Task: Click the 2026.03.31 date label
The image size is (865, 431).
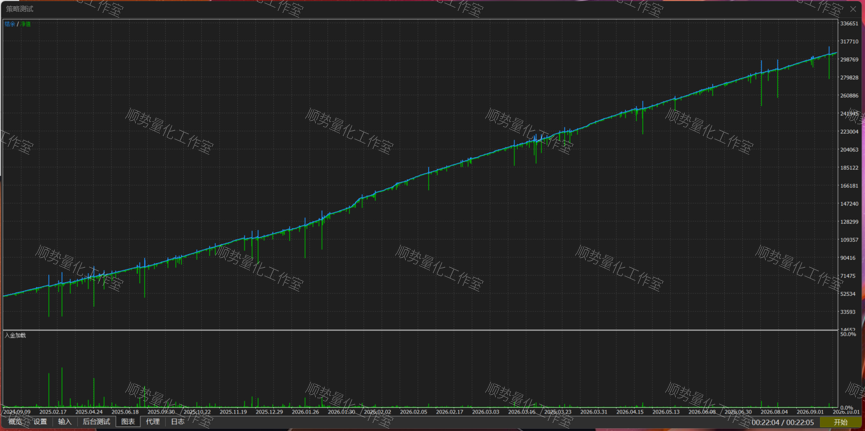Action: tap(593, 412)
